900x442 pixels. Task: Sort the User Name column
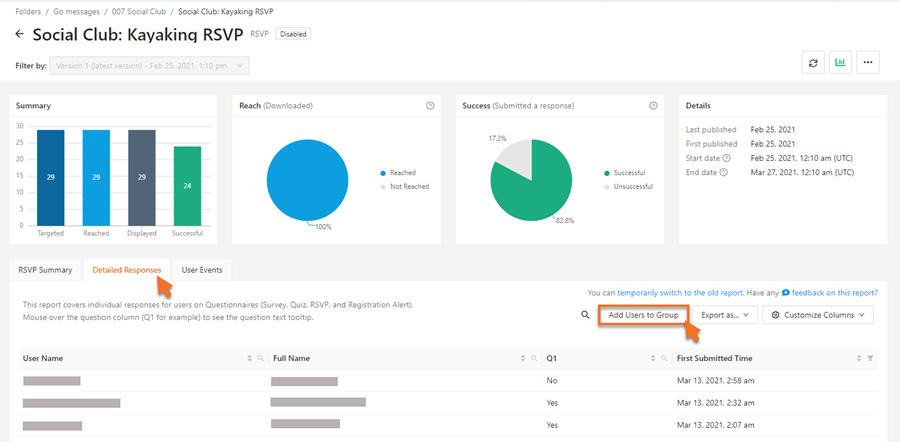(x=250, y=358)
